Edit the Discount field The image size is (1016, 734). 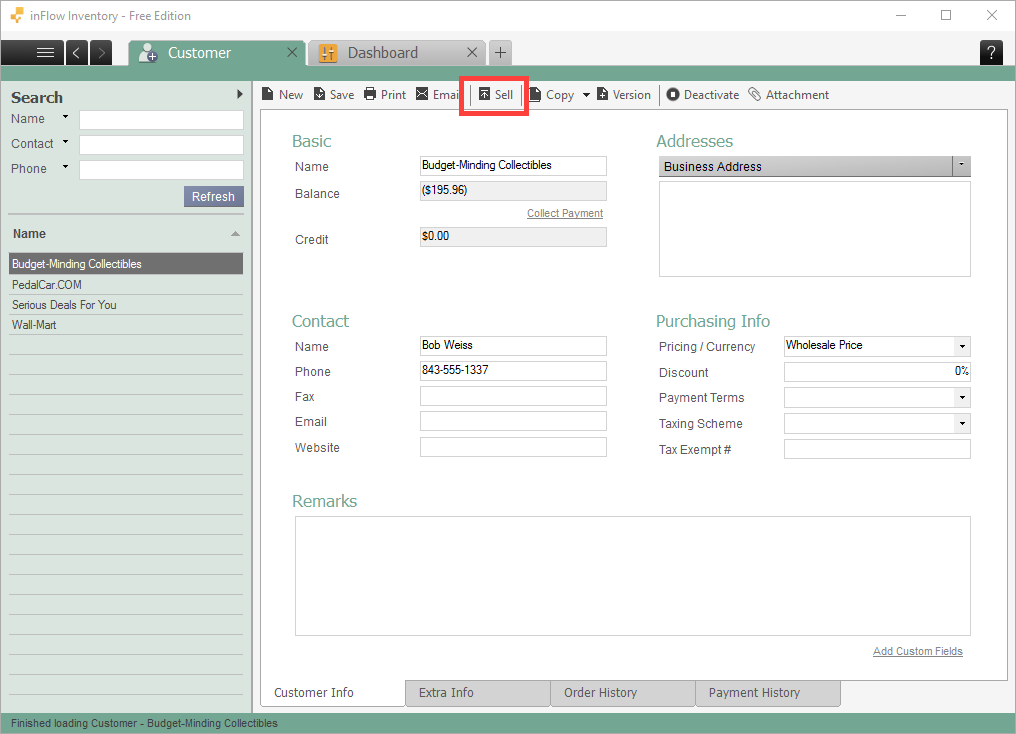(877, 372)
